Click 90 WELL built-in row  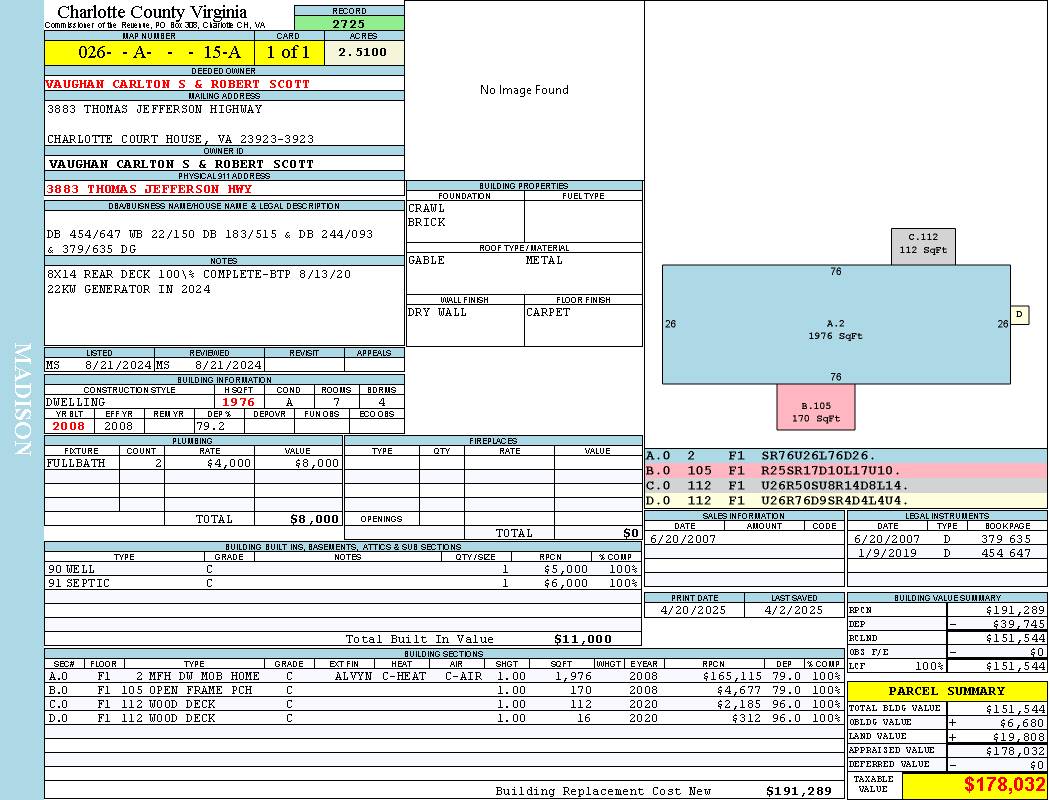(343, 570)
